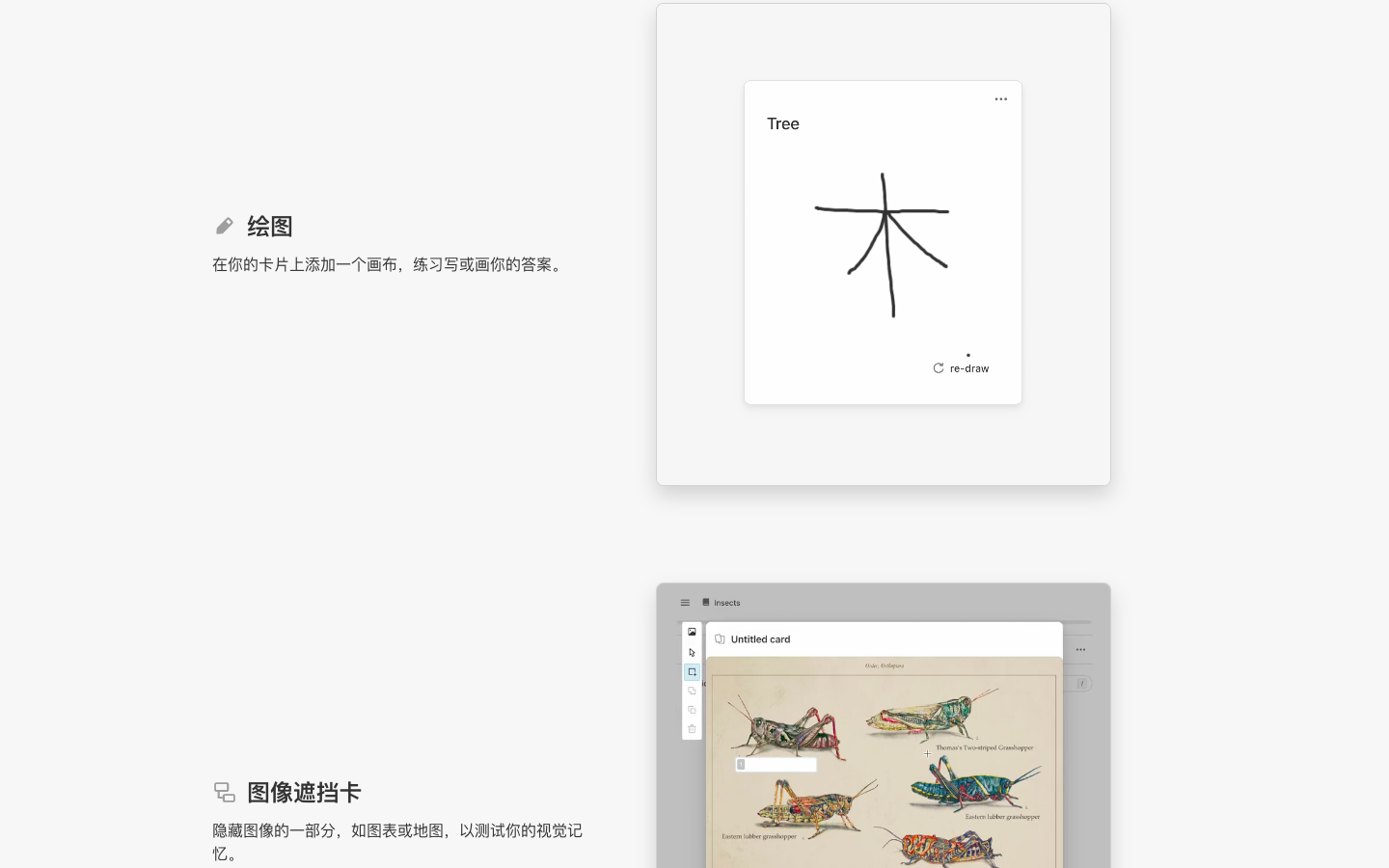Click the occlusion box numbered 1

click(x=776, y=765)
